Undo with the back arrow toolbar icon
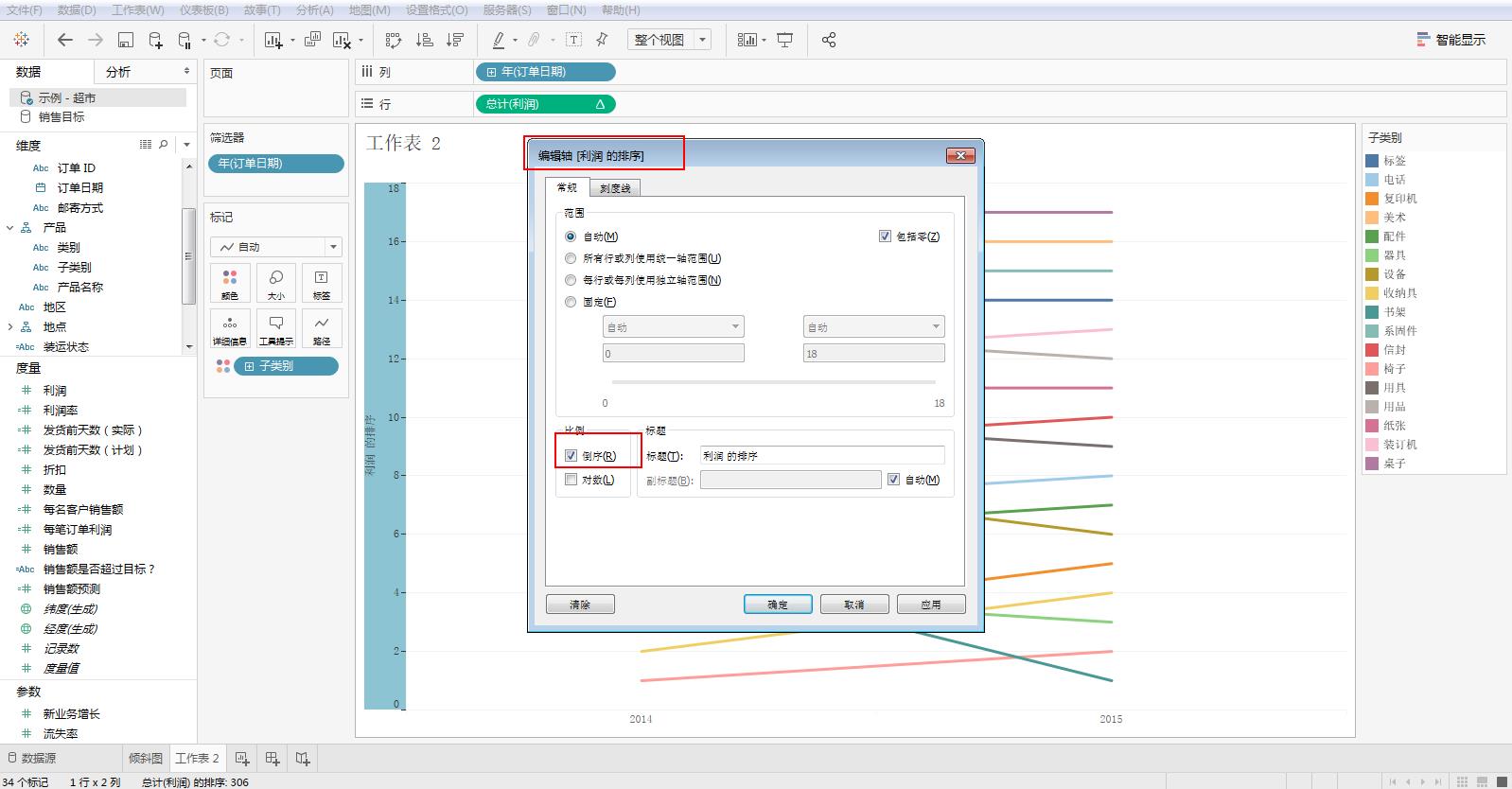This screenshot has width=1512, height=789. pyautogui.click(x=64, y=40)
